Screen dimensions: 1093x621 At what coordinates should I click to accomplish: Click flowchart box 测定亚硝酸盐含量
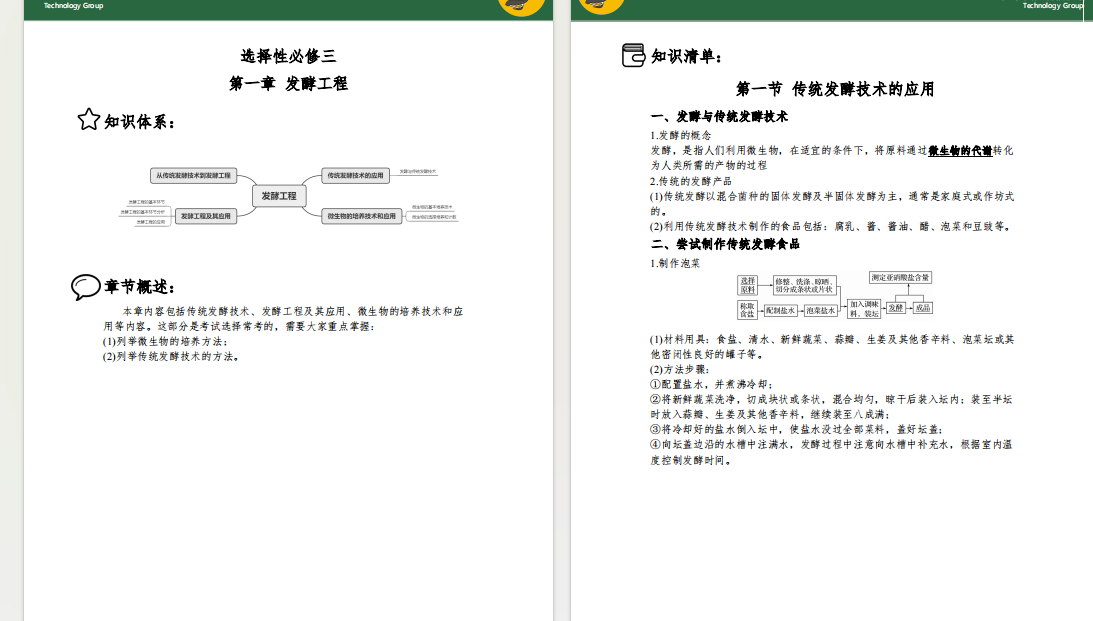[x=900, y=277]
